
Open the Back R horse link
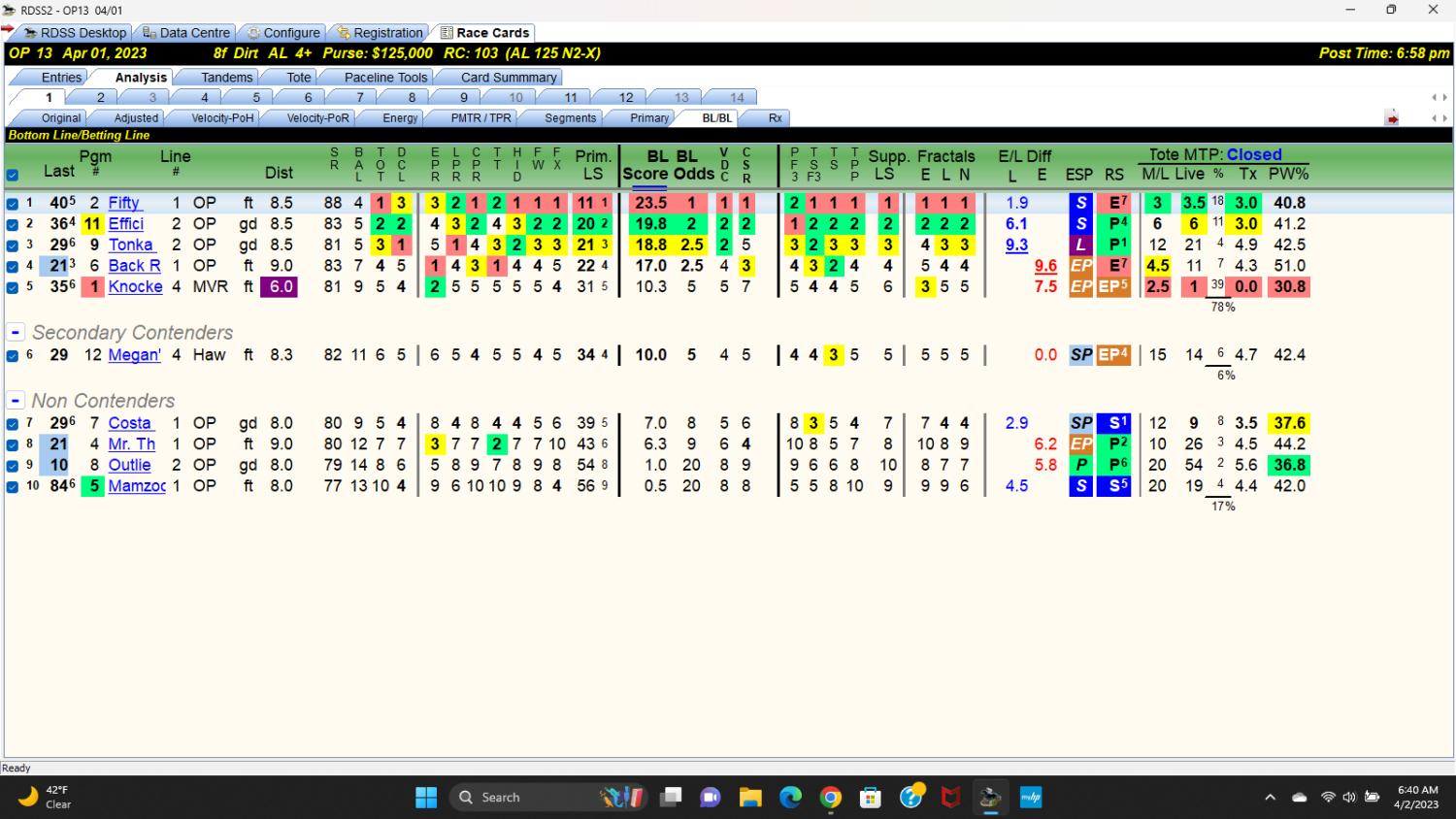(134, 265)
